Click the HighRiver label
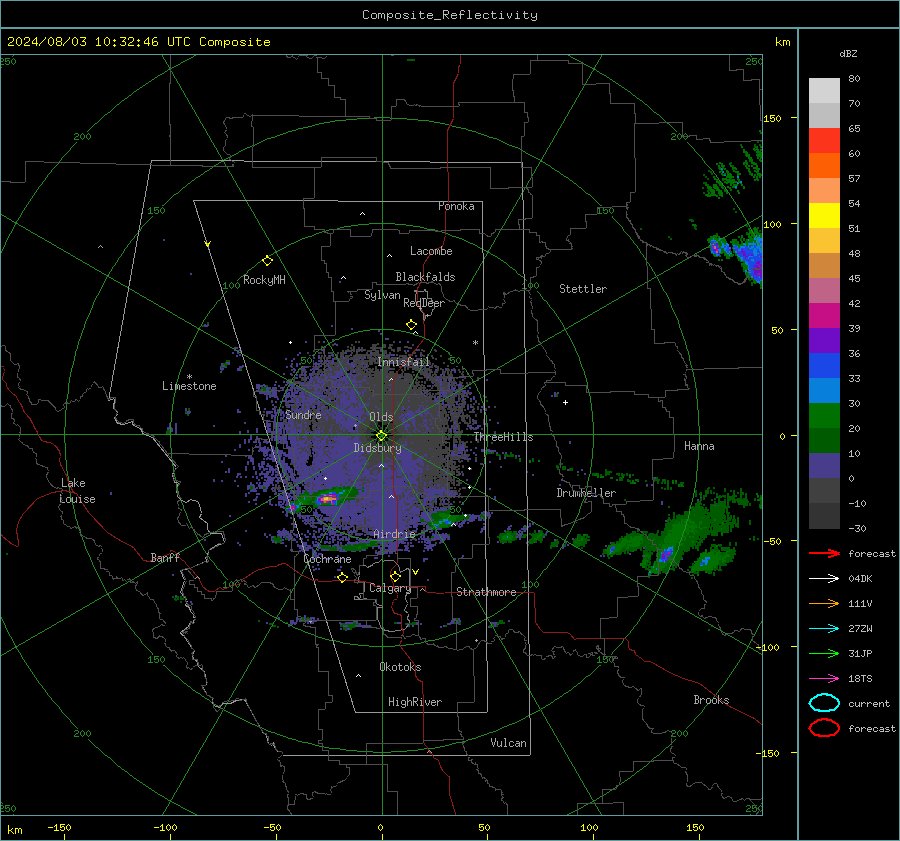 (415, 702)
